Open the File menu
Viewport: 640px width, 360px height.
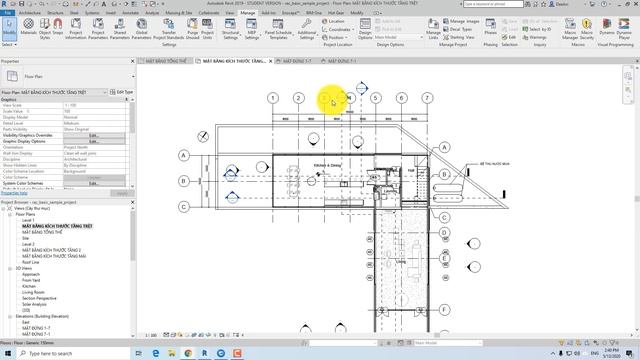[8, 13]
